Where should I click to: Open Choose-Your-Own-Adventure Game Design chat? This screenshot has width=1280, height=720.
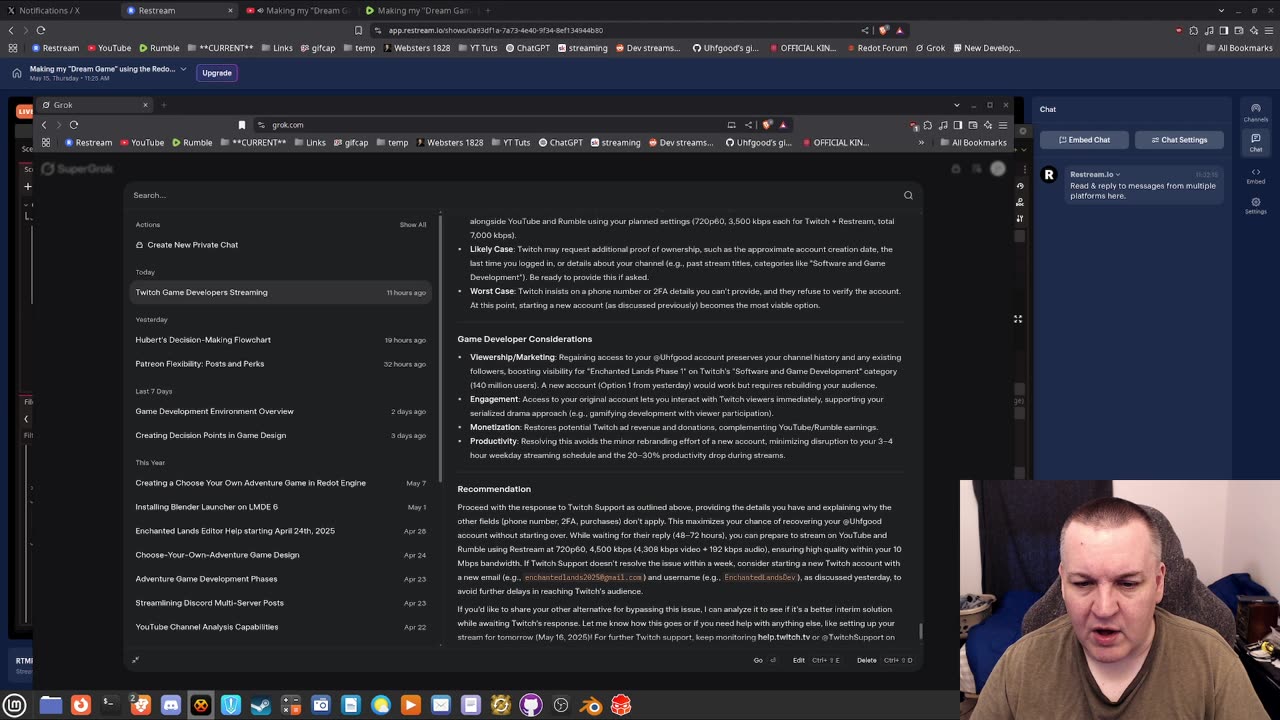coord(281,555)
